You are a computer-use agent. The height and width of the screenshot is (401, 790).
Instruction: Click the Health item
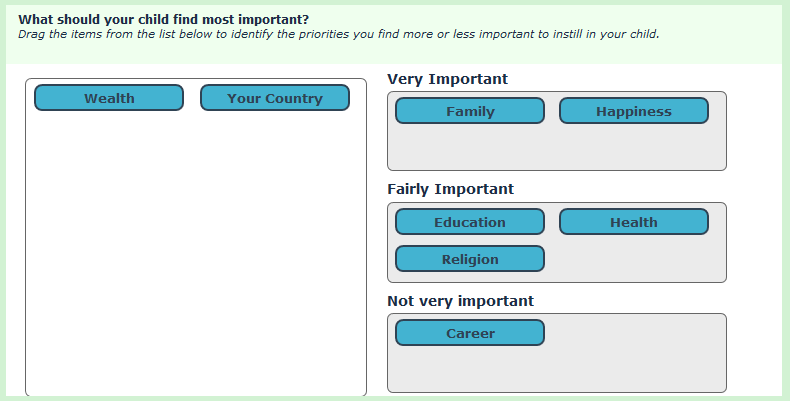tap(634, 222)
